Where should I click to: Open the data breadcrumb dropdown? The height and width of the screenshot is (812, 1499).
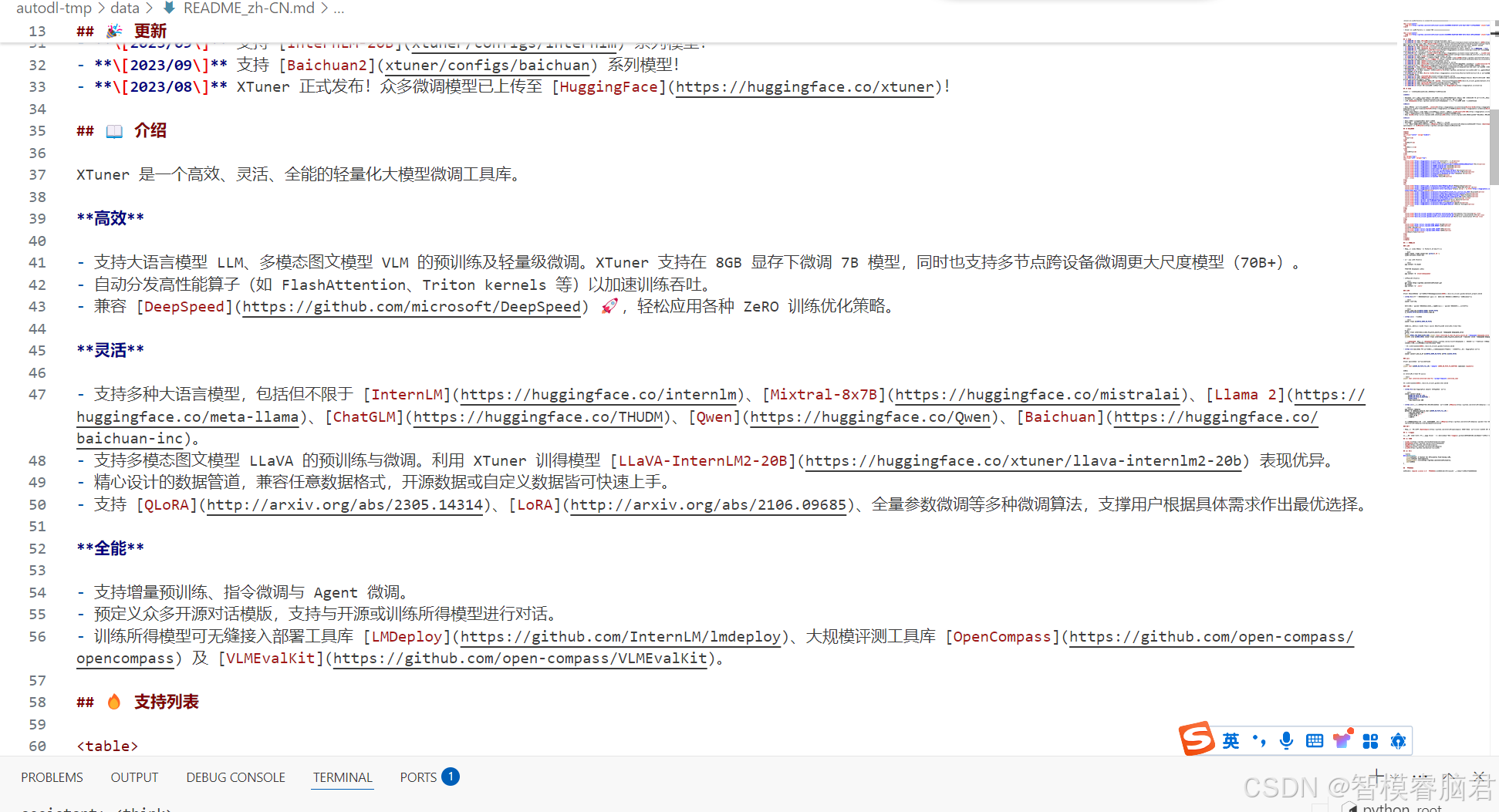[124, 8]
